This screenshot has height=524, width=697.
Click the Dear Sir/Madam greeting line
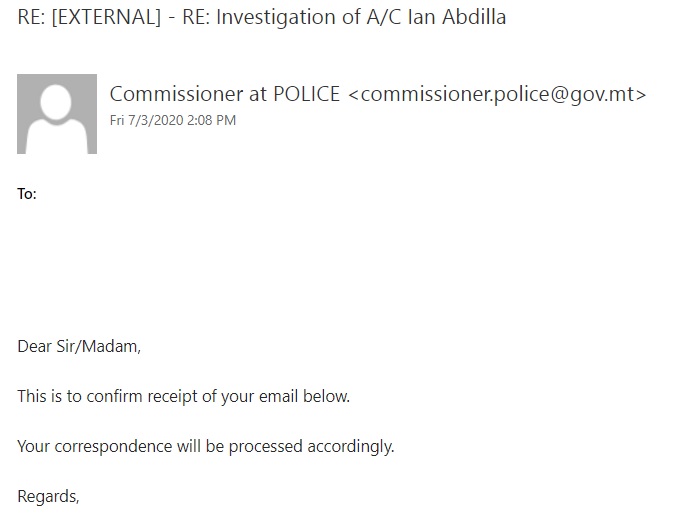click(x=79, y=346)
